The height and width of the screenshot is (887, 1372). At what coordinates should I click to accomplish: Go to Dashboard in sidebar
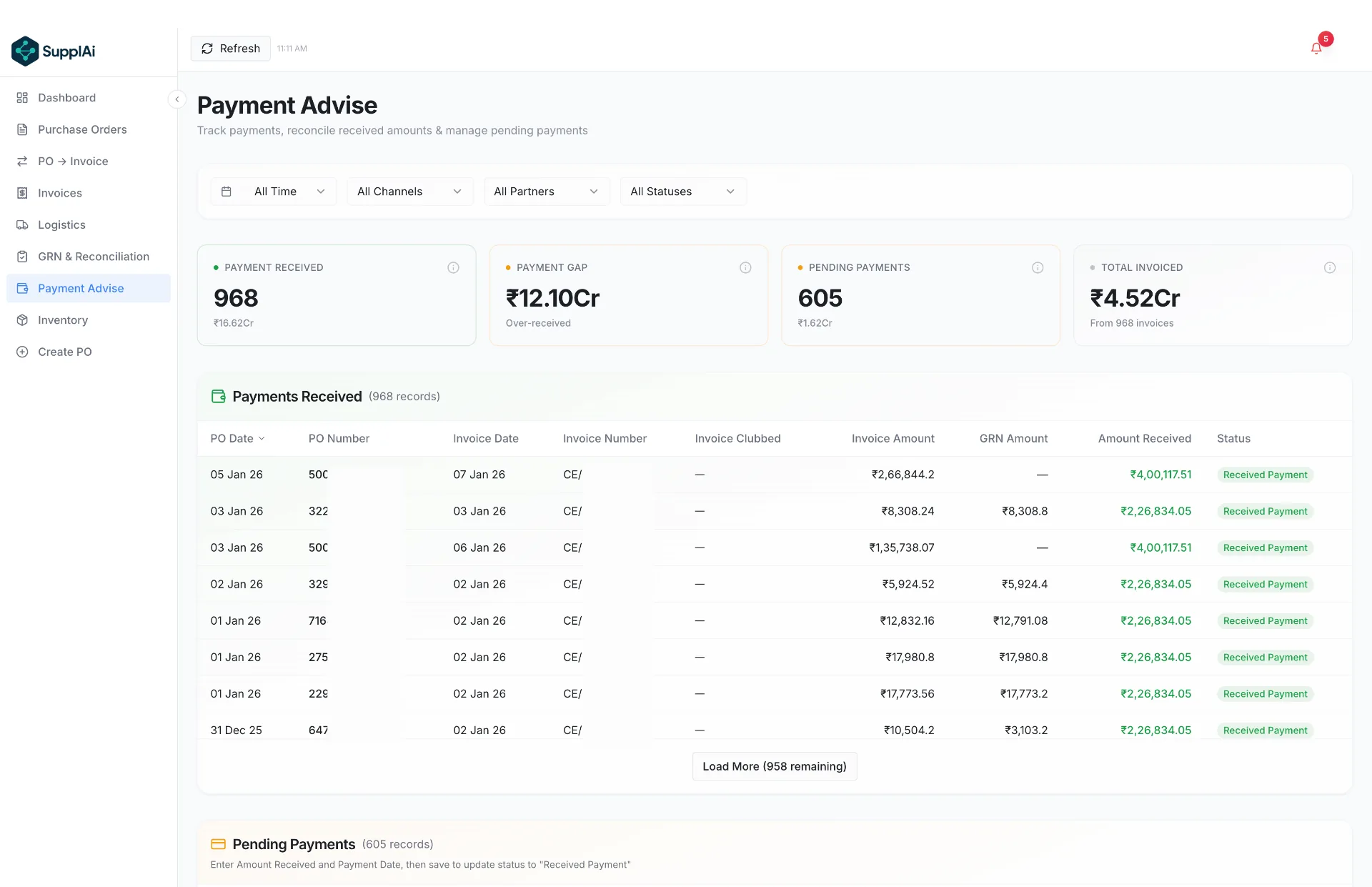click(x=89, y=98)
